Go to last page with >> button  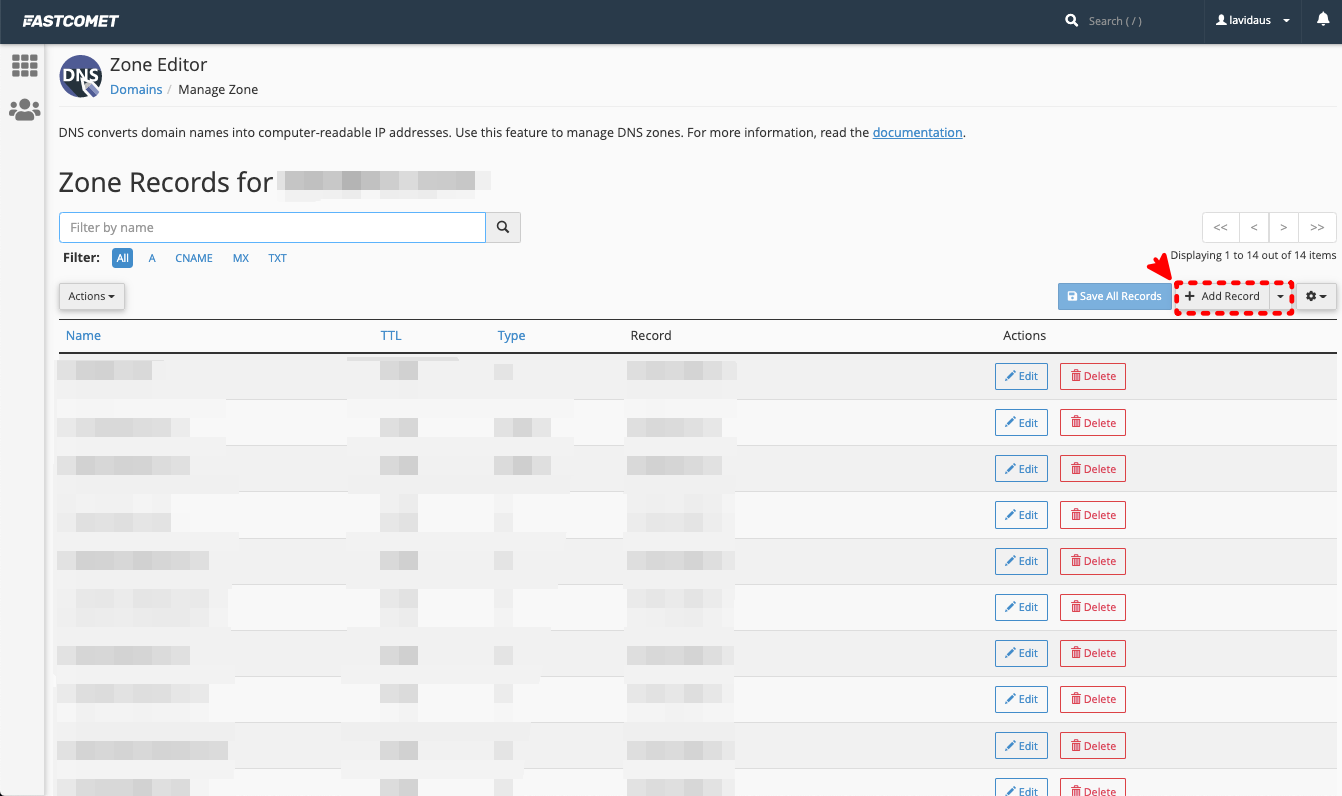click(x=1317, y=227)
